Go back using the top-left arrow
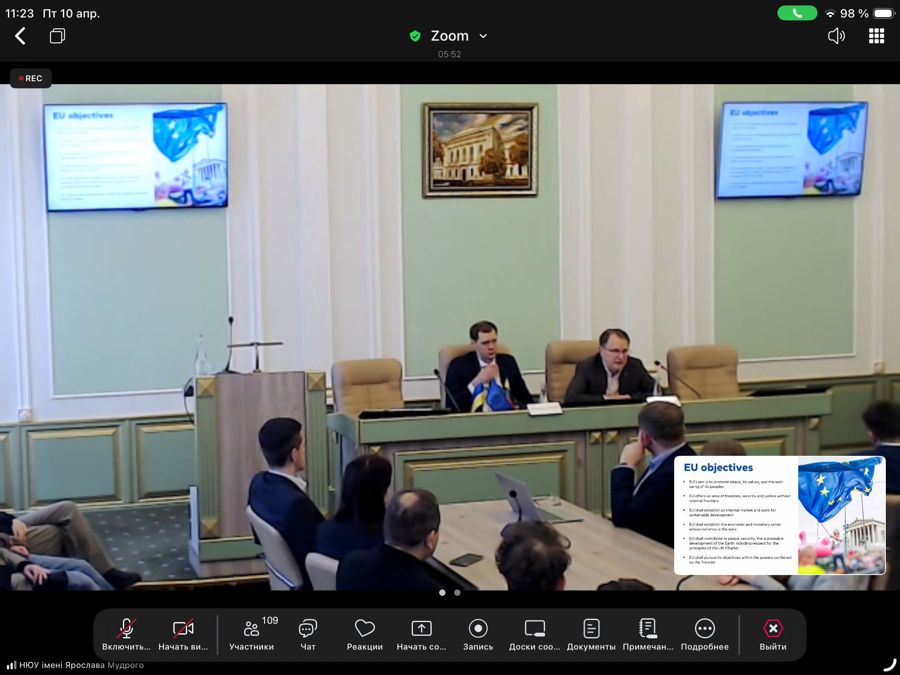900x675 pixels. pos(20,36)
